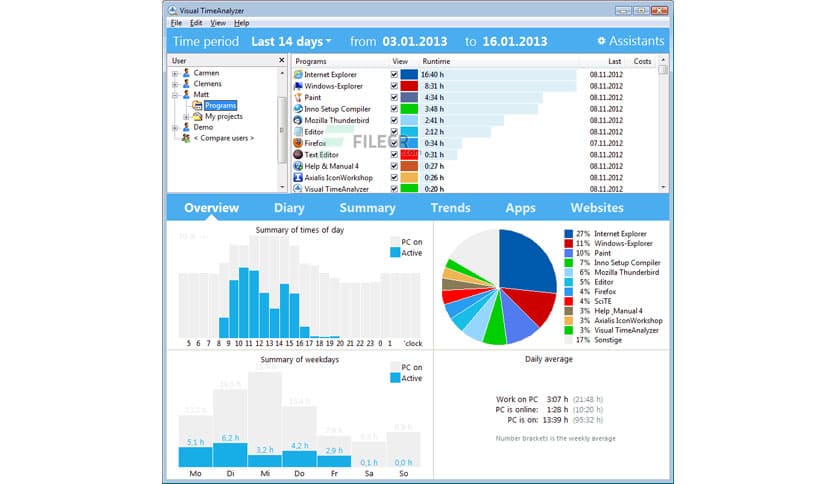Switch to the Websites tab
This screenshot has height=484, width=836.
click(597, 208)
